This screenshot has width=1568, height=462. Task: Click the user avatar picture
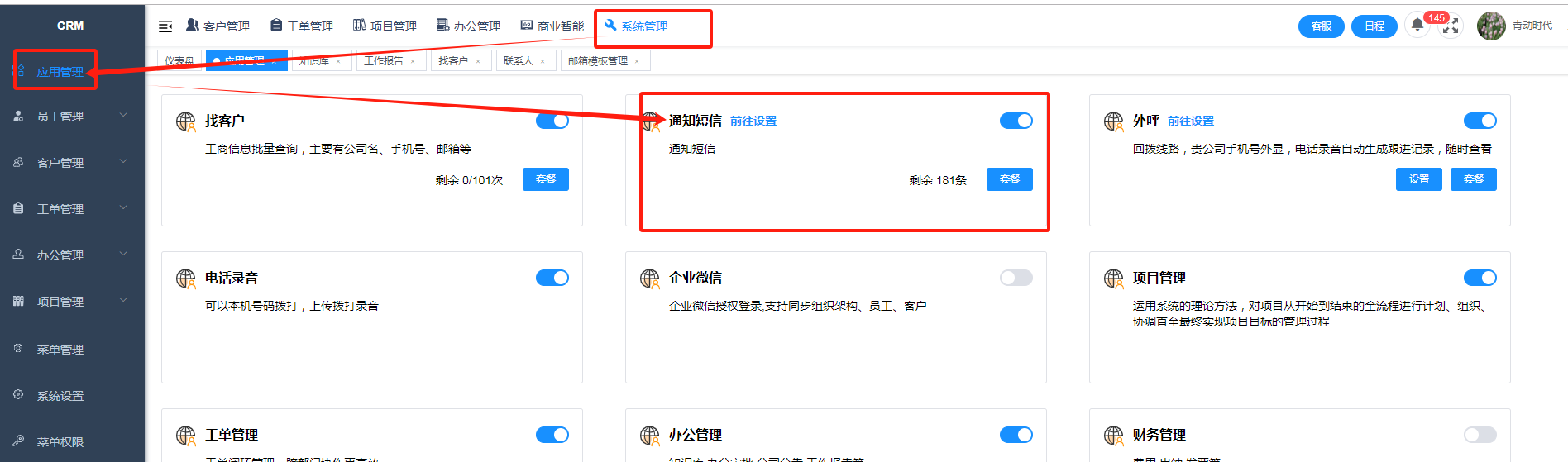[x=1491, y=26]
